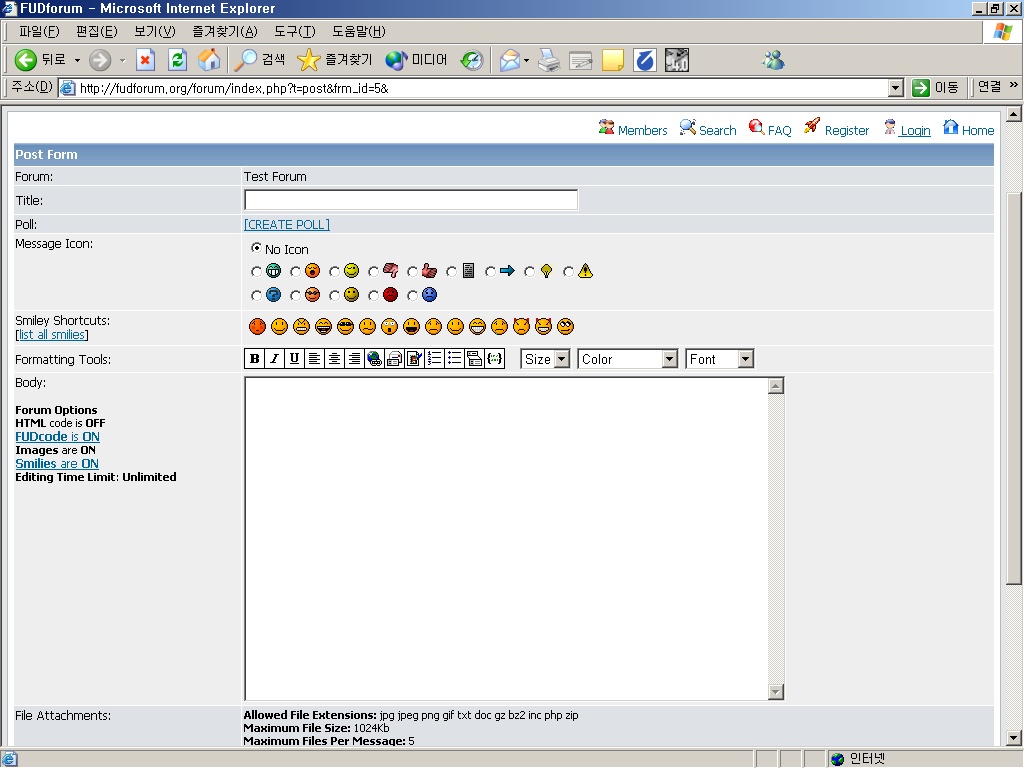Center align text in formatting tools
The height and width of the screenshot is (768, 1024).
click(x=334, y=359)
